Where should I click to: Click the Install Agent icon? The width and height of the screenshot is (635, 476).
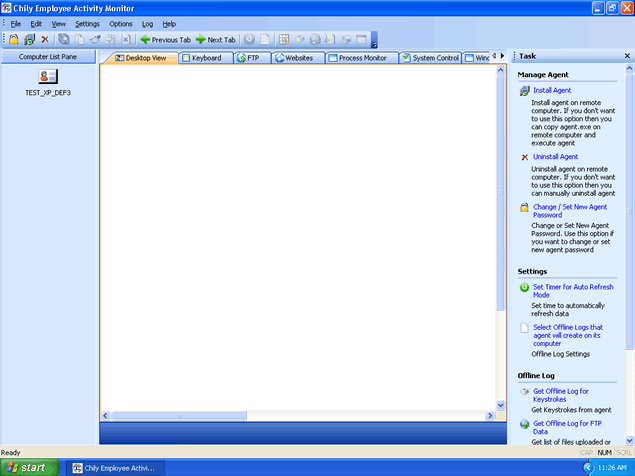[x=525, y=91]
